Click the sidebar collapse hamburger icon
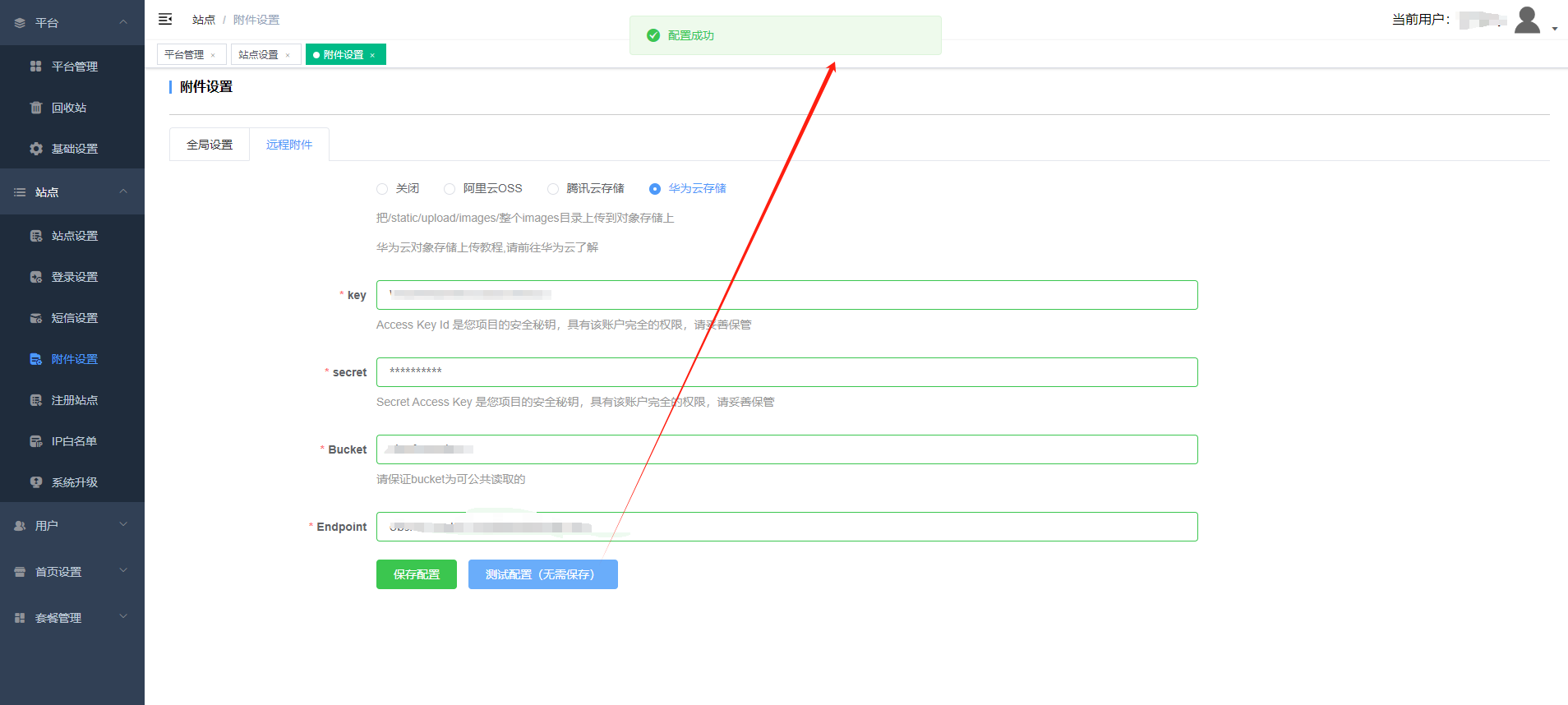 pyautogui.click(x=165, y=19)
